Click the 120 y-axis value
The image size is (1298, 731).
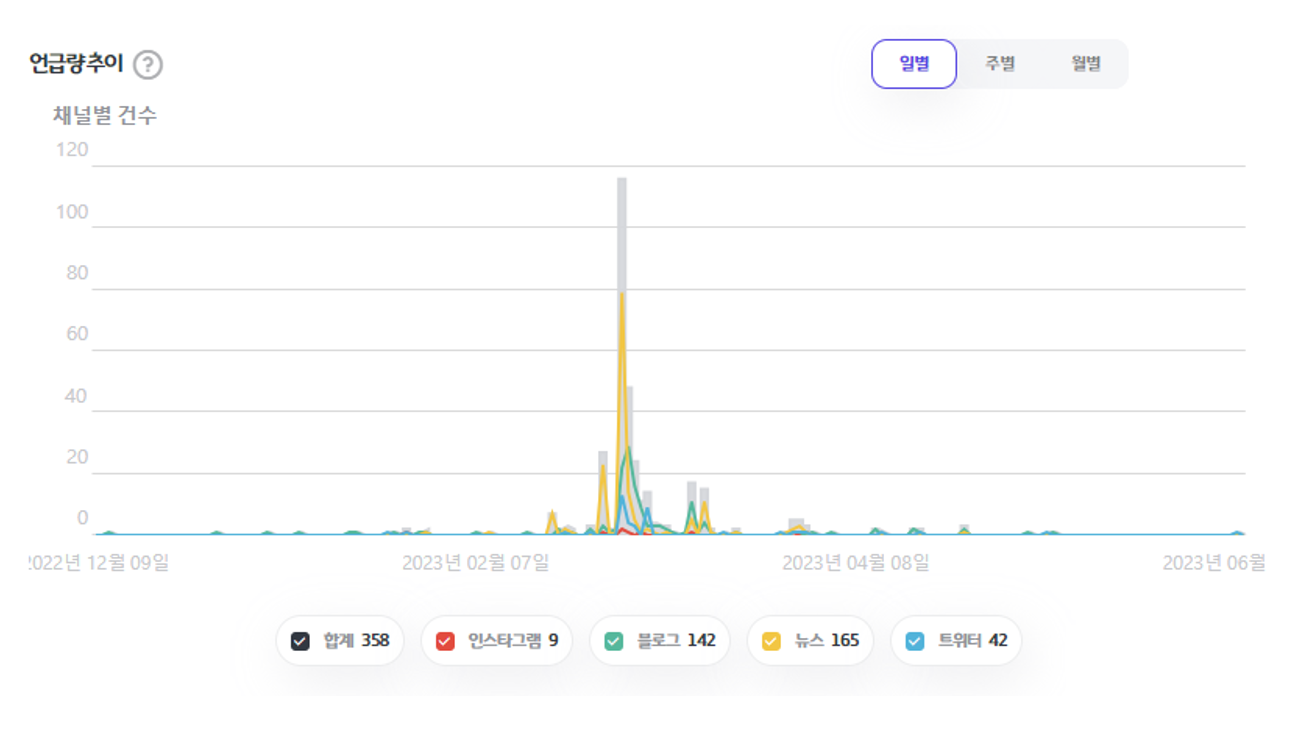click(x=71, y=150)
